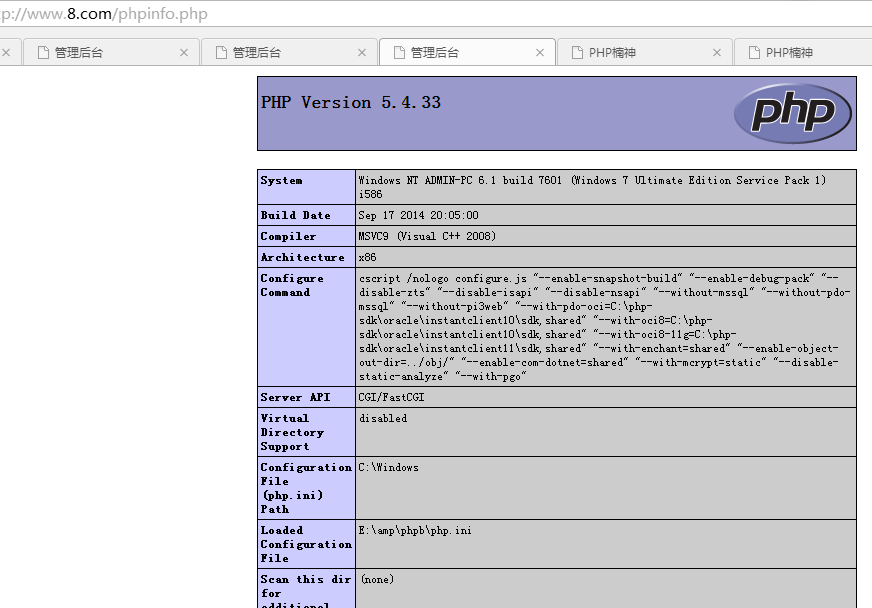Click the page icon on the second 管理后台 tab
This screenshot has width=872, height=608.
tap(220, 51)
